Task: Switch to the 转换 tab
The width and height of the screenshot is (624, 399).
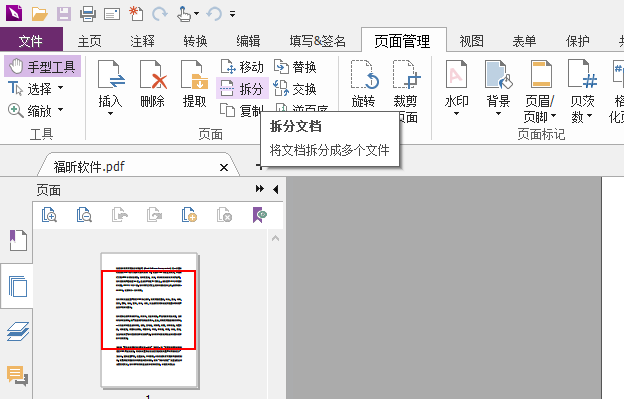Action: [x=195, y=41]
